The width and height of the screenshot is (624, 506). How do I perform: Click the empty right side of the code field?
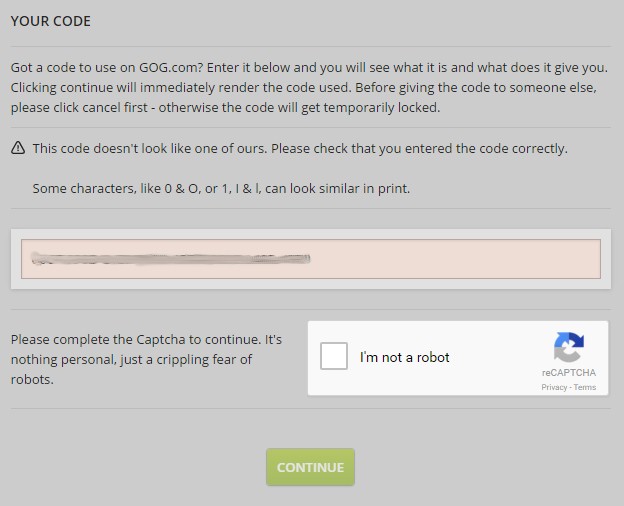click(x=460, y=259)
